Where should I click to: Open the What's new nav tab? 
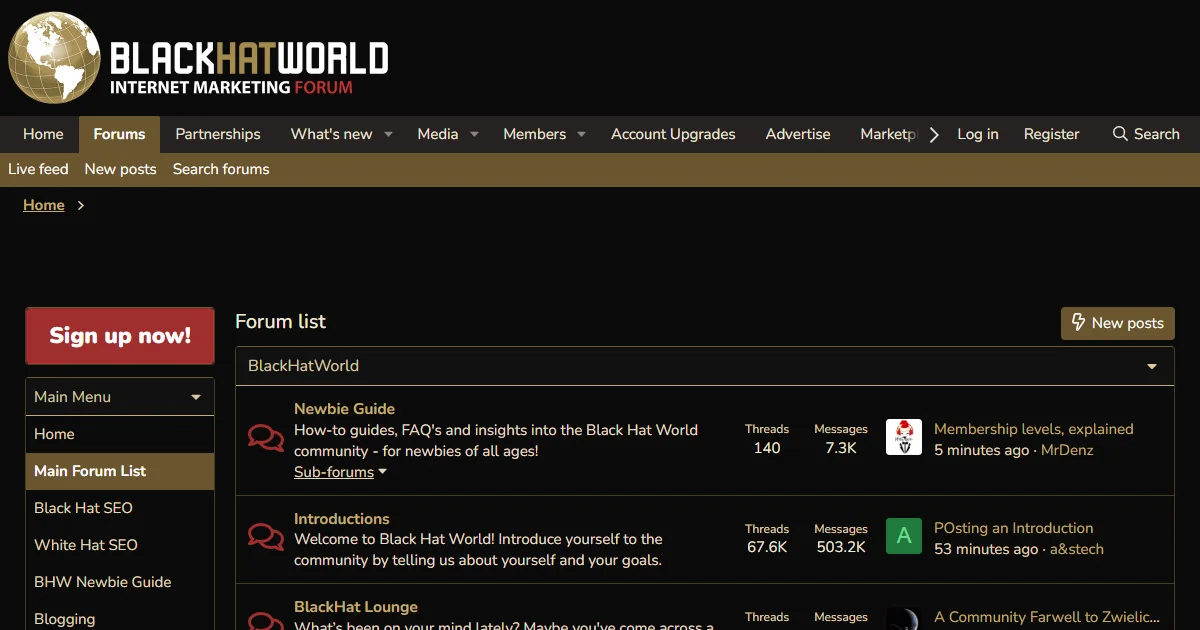click(x=331, y=134)
